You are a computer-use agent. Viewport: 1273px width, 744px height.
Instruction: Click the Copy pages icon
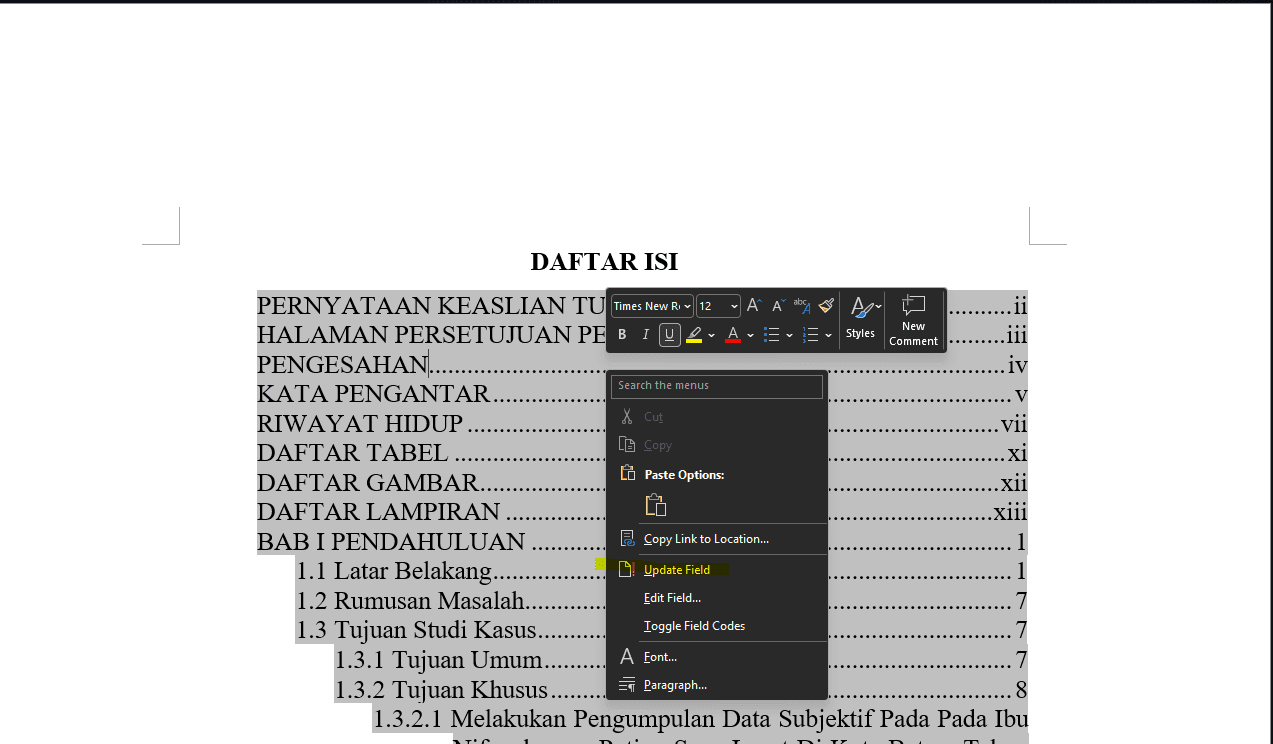(627, 444)
